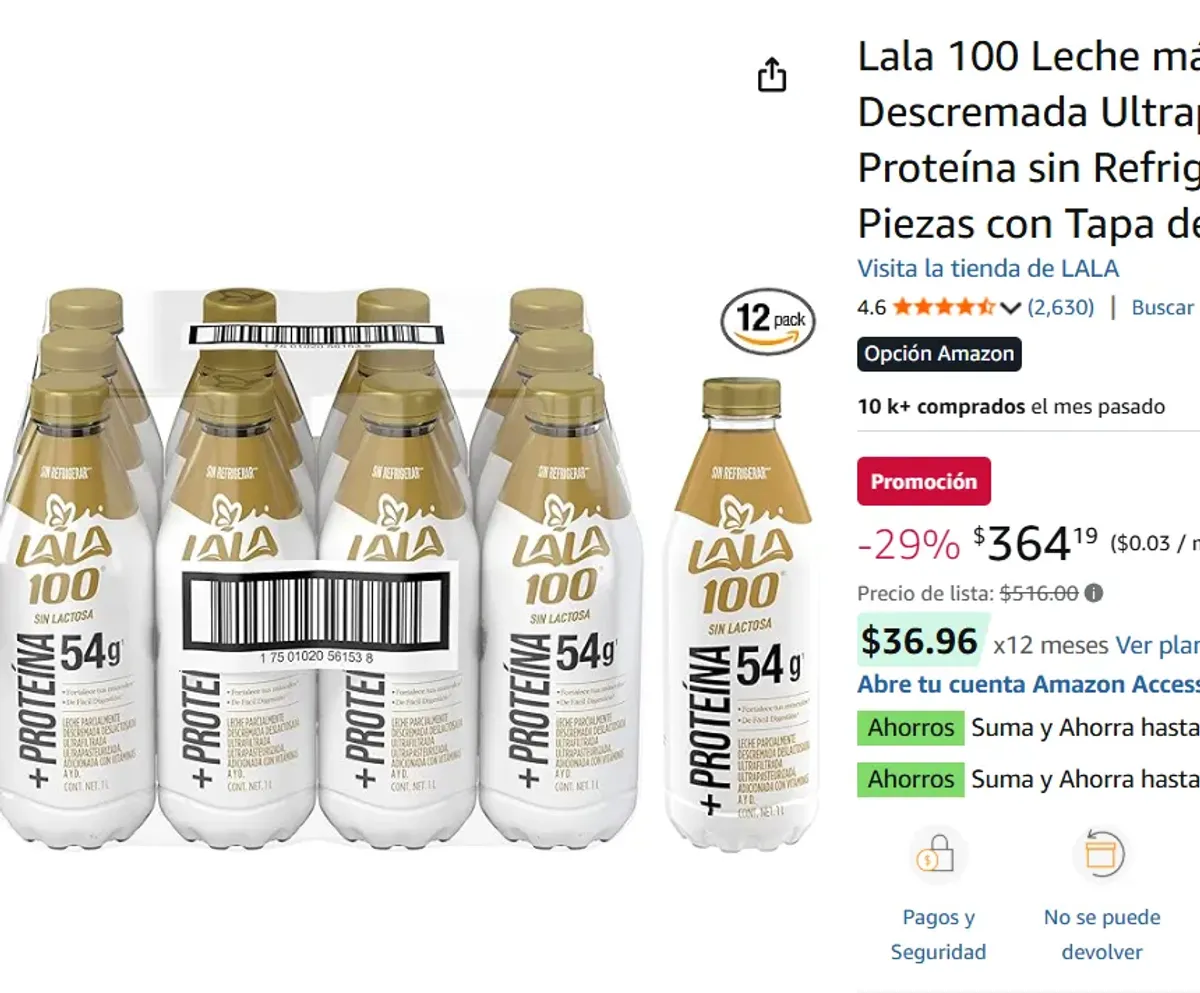The height and width of the screenshot is (993, 1200).
Task: Click the No se puede devolver return icon
Action: point(1101,851)
